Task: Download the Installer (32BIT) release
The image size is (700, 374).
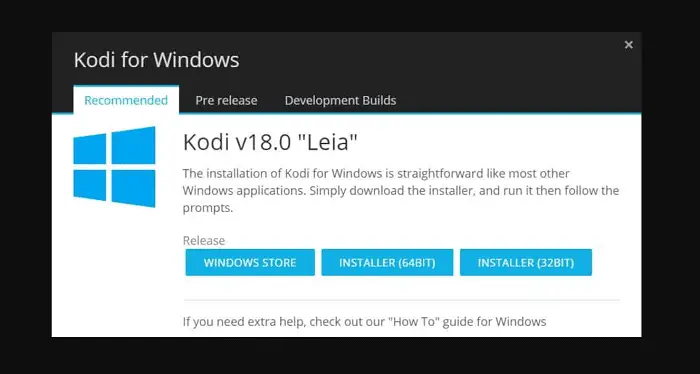Action: pyautogui.click(x=526, y=262)
